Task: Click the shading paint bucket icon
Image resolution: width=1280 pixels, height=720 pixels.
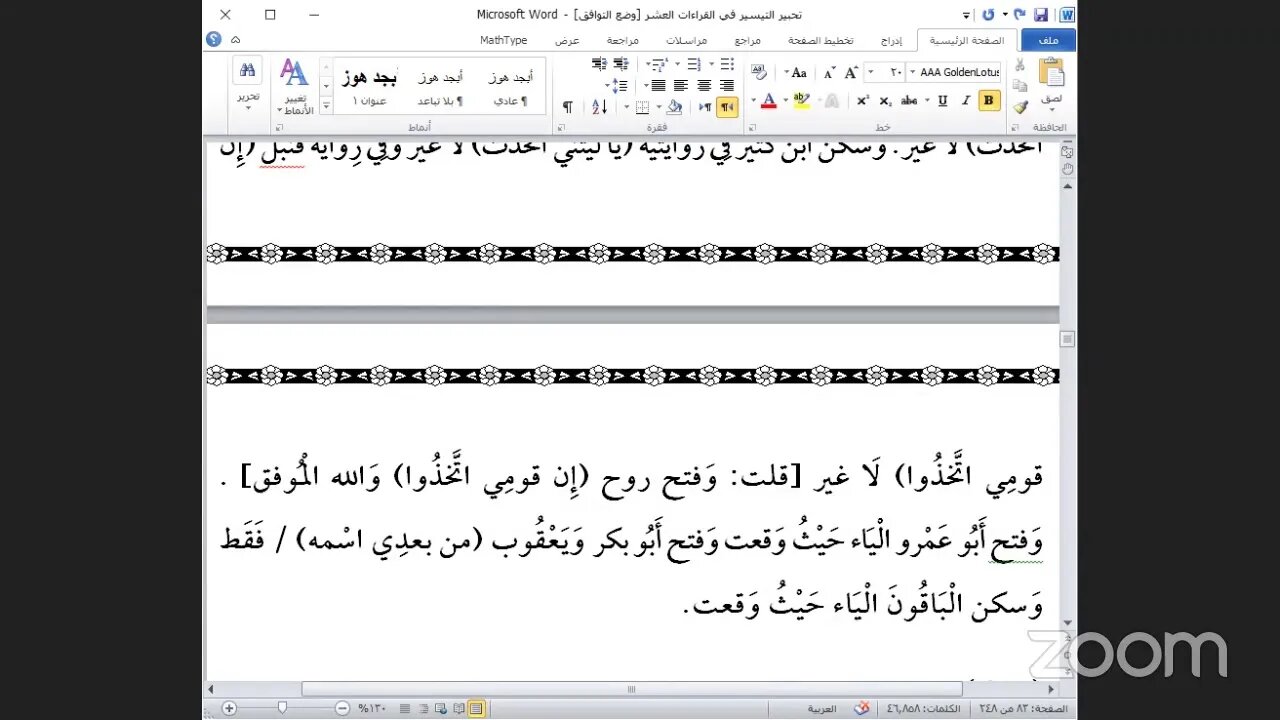Action: pyautogui.click(x=674, y=107)
